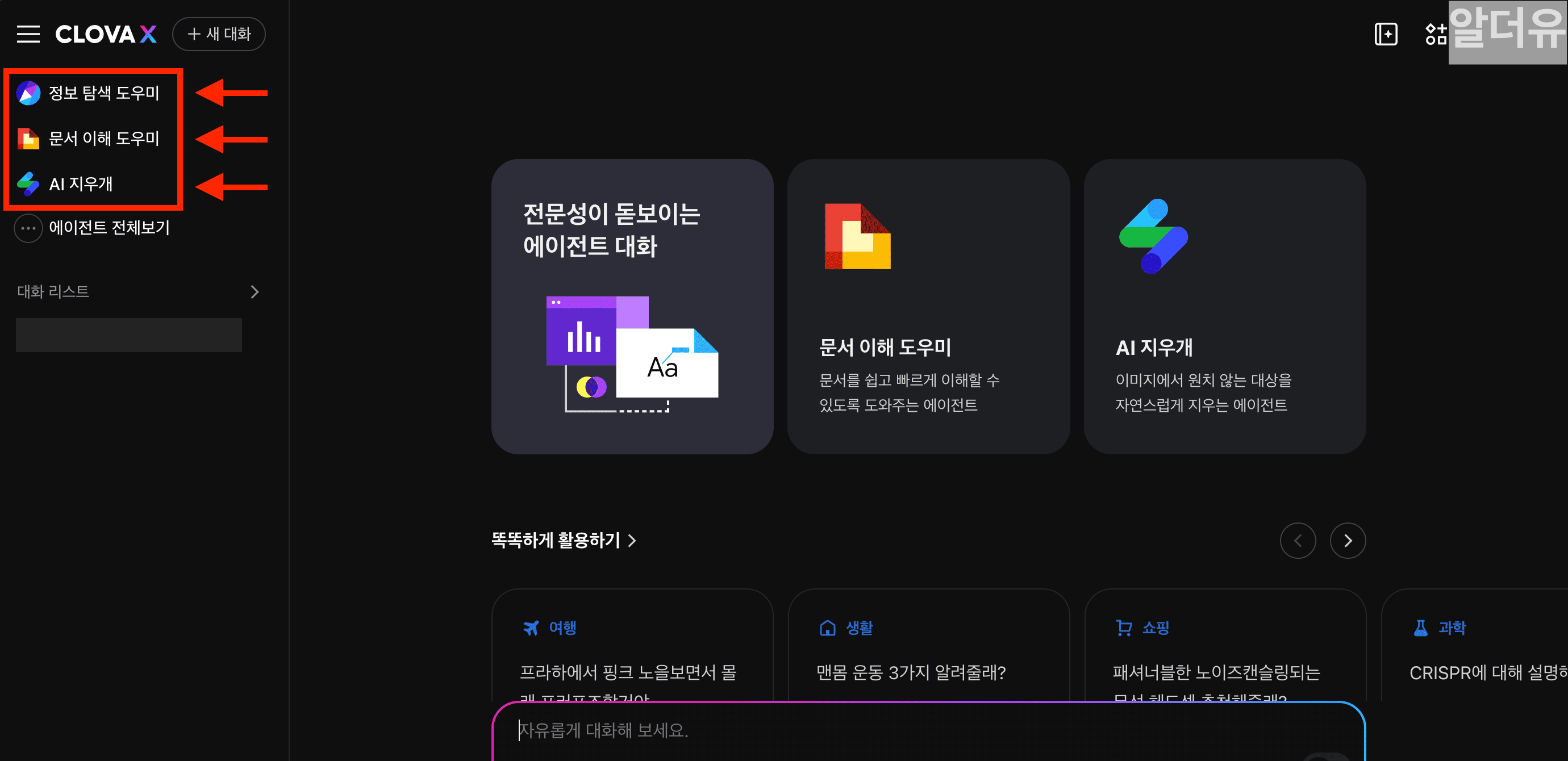Image resolution: width=1568 pixels, height=761 pixels.
Task: Click the carousel left arrow control
Action: pos(1298,540)
